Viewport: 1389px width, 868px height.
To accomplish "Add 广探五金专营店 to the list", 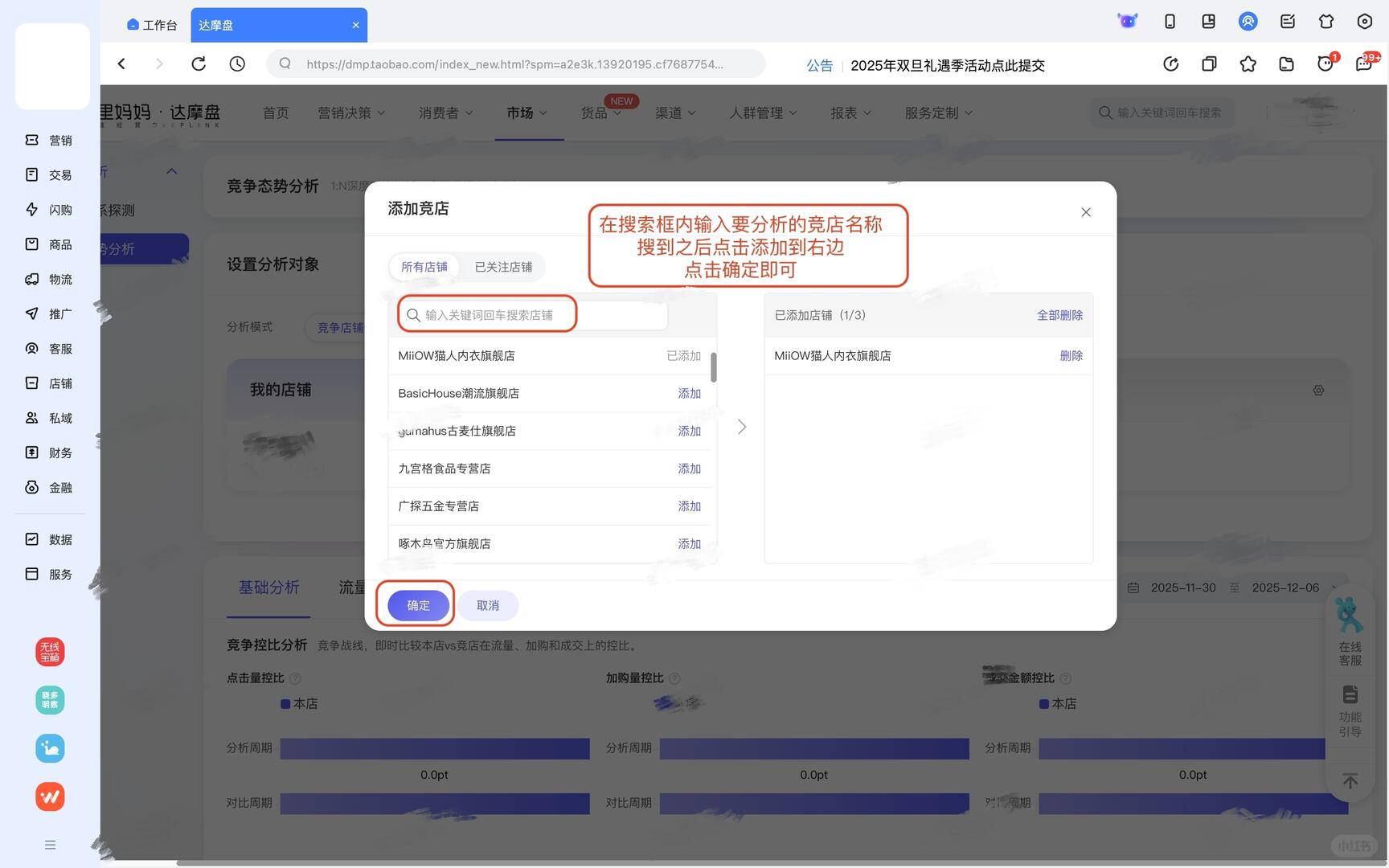I will pos(689,506).
